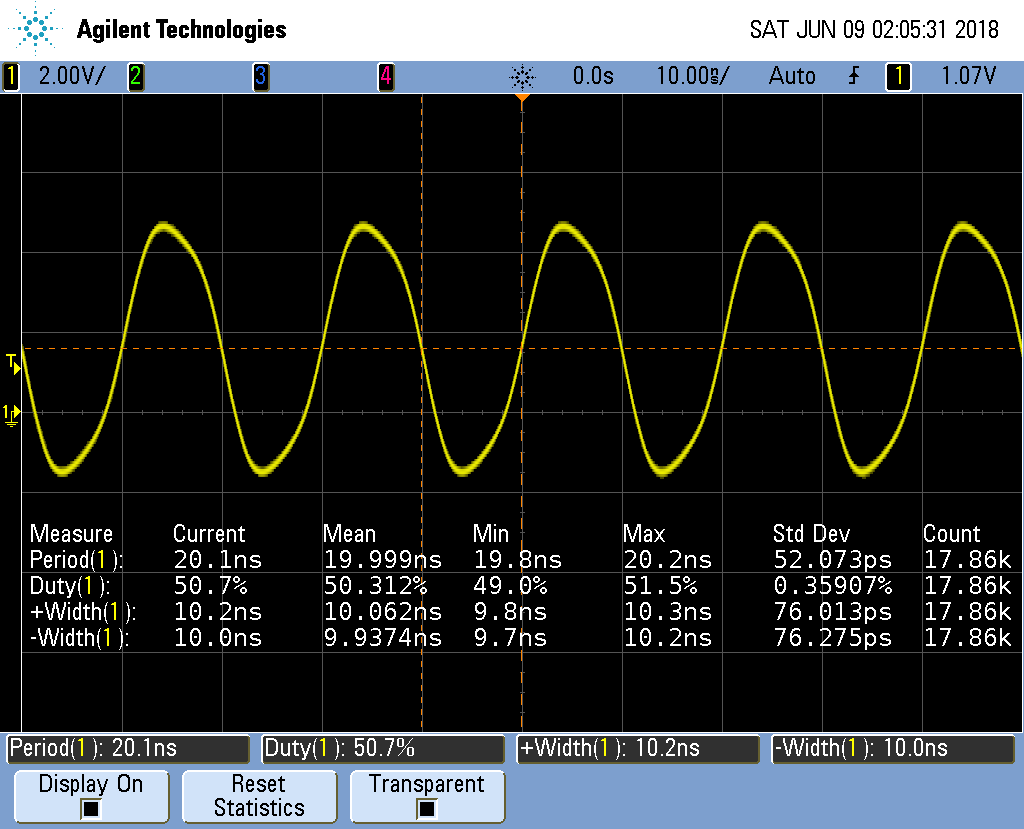Viewport: 1024px width, 829px height.
Task: Click the 0.0s horizontal delay readout
Action: pos(592,75)
